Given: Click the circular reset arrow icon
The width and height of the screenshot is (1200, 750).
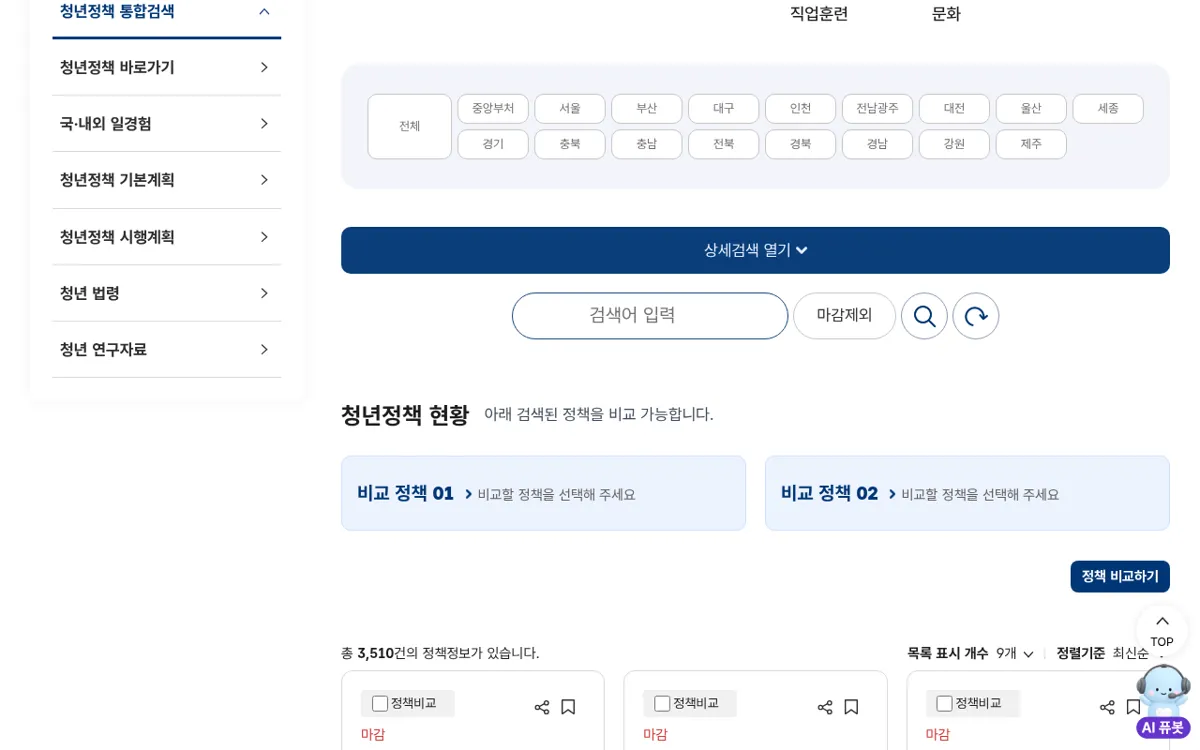Looking at the screenshot, I should [976, 316].
